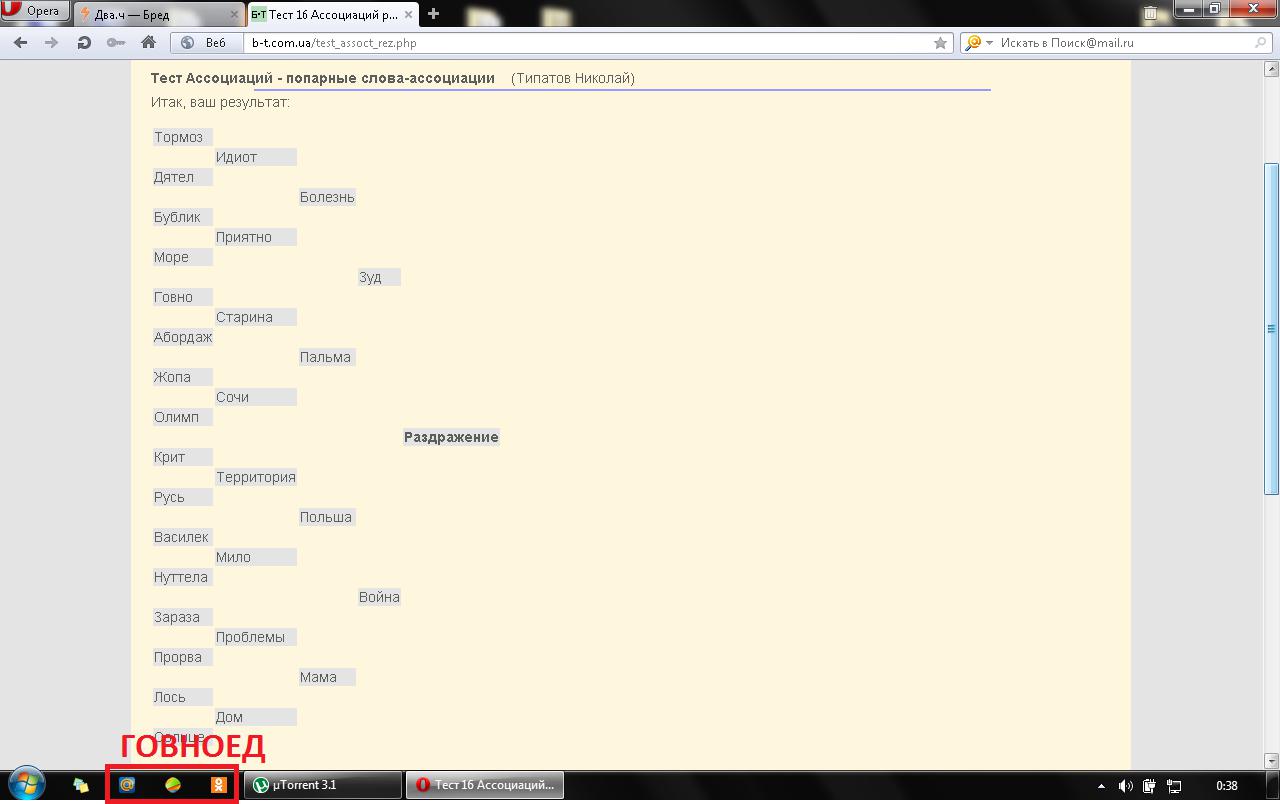Bookmark this page with the star icon
Viewport: 1280px width, 804px height.
(x=940, y=43)
